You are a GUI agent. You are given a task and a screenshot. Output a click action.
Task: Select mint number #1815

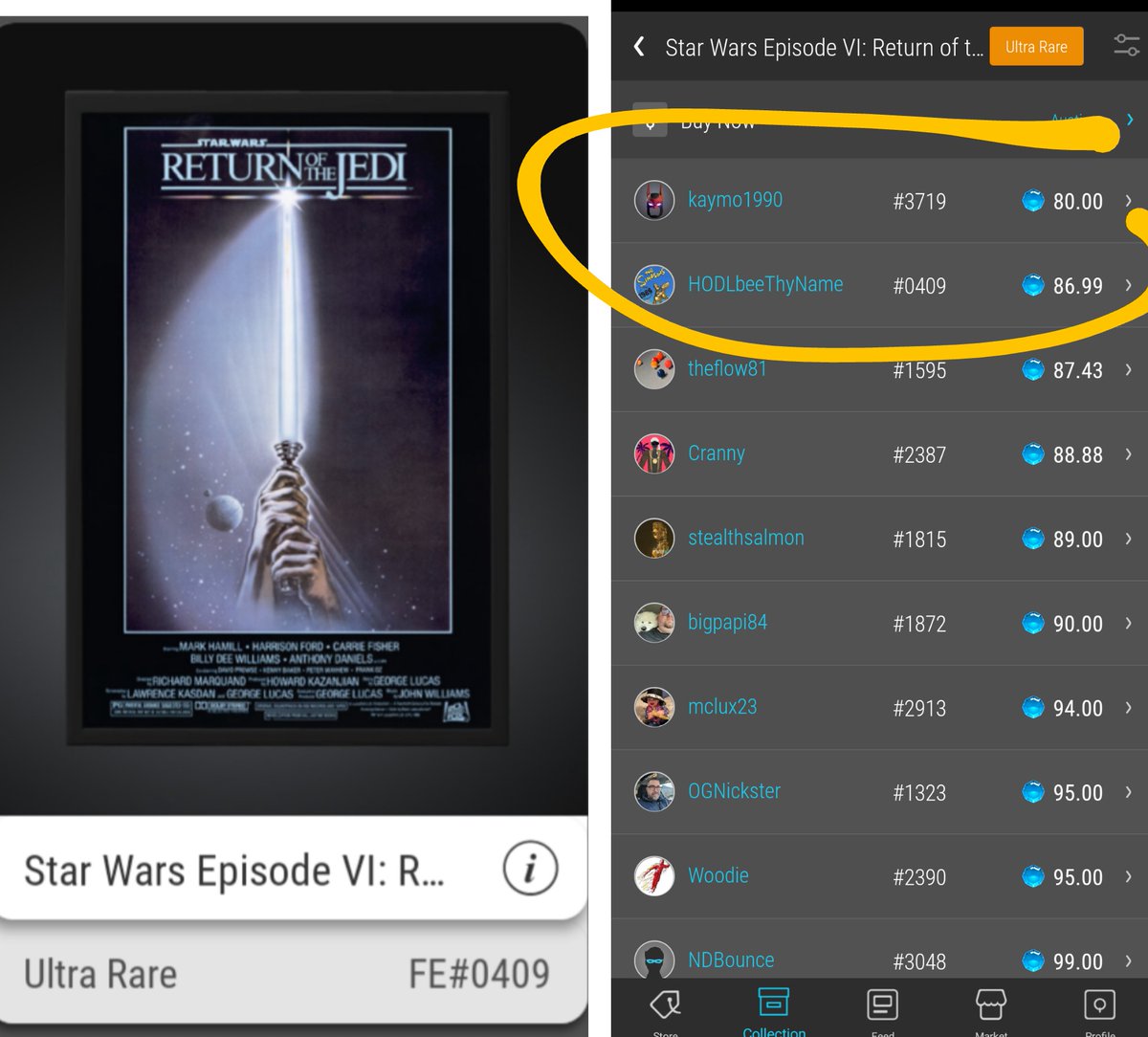tap(919, 539)
